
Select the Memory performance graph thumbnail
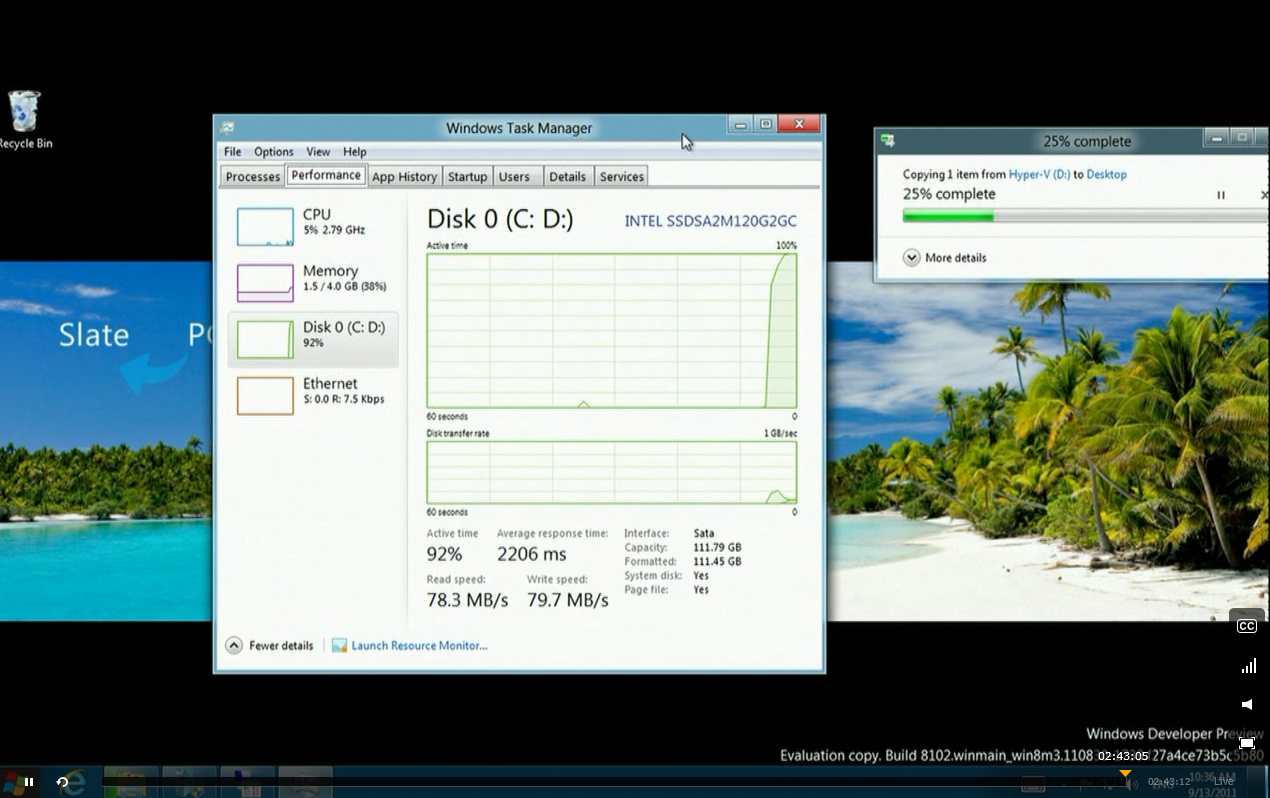(265, 283)
